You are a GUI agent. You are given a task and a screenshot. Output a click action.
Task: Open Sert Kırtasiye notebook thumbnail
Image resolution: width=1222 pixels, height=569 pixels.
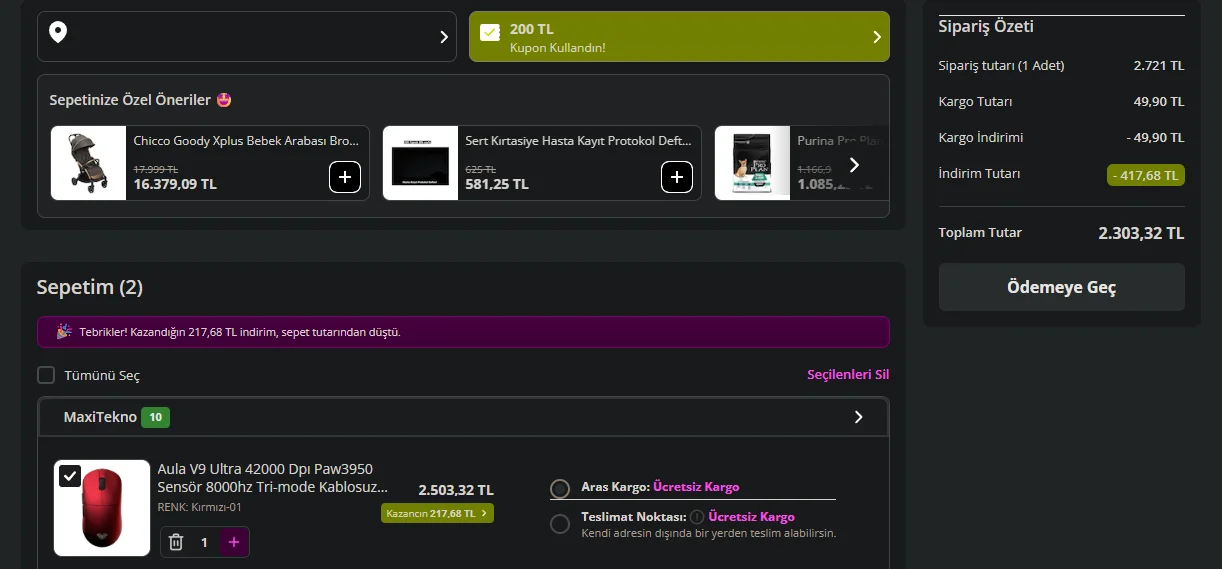tap(421, 163)
